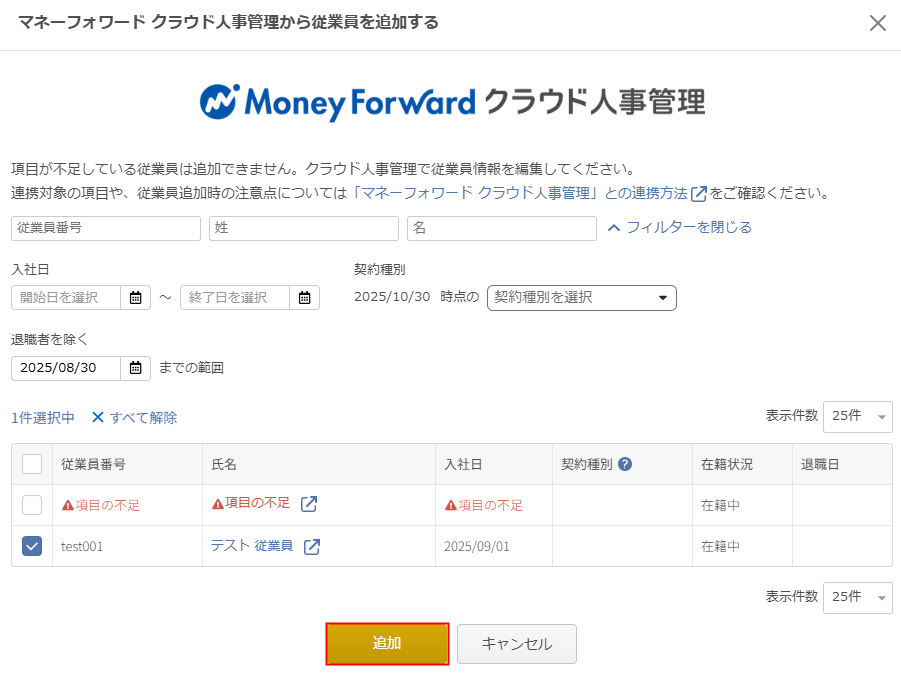The image size is (901, 673).
Task: Open the 契約種別を選択 dropdown
Action: coord(581,297)
